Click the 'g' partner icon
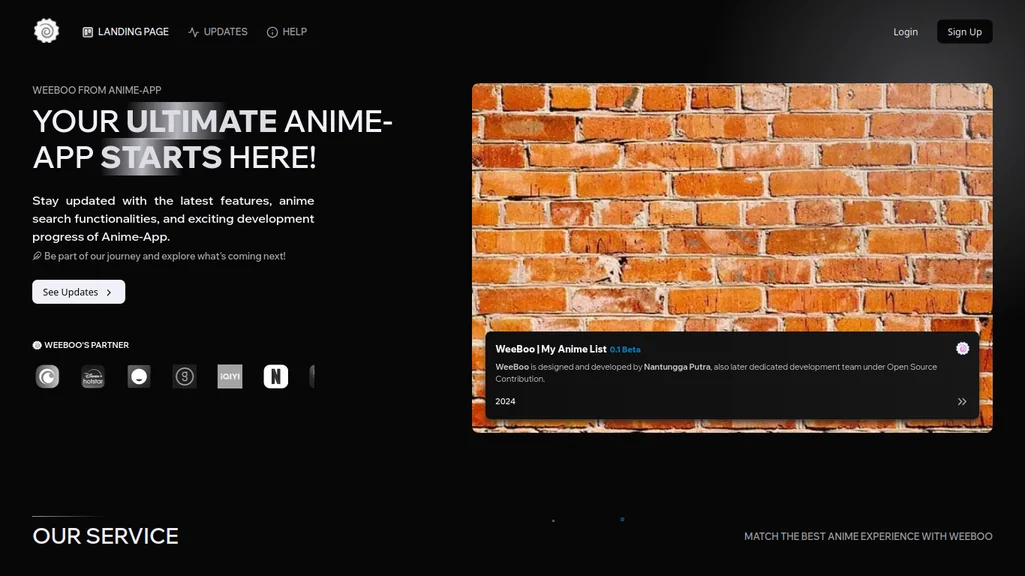The image size is (1025, 576). pos(183,376)
